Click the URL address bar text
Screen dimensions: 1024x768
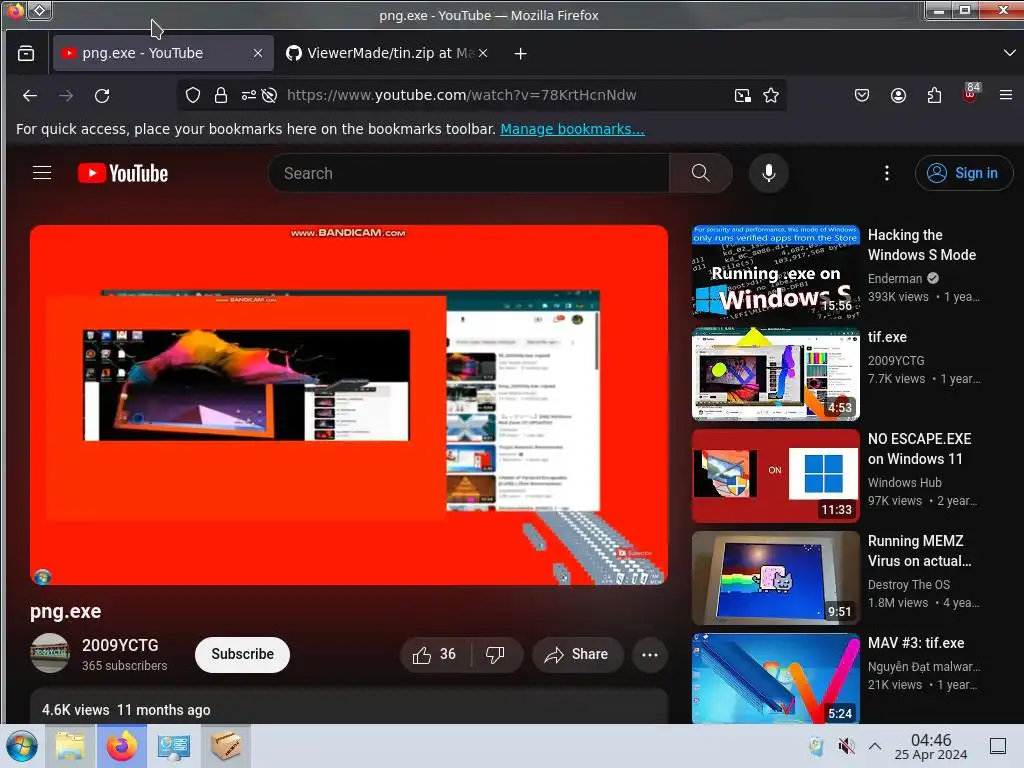click(461, 95)
